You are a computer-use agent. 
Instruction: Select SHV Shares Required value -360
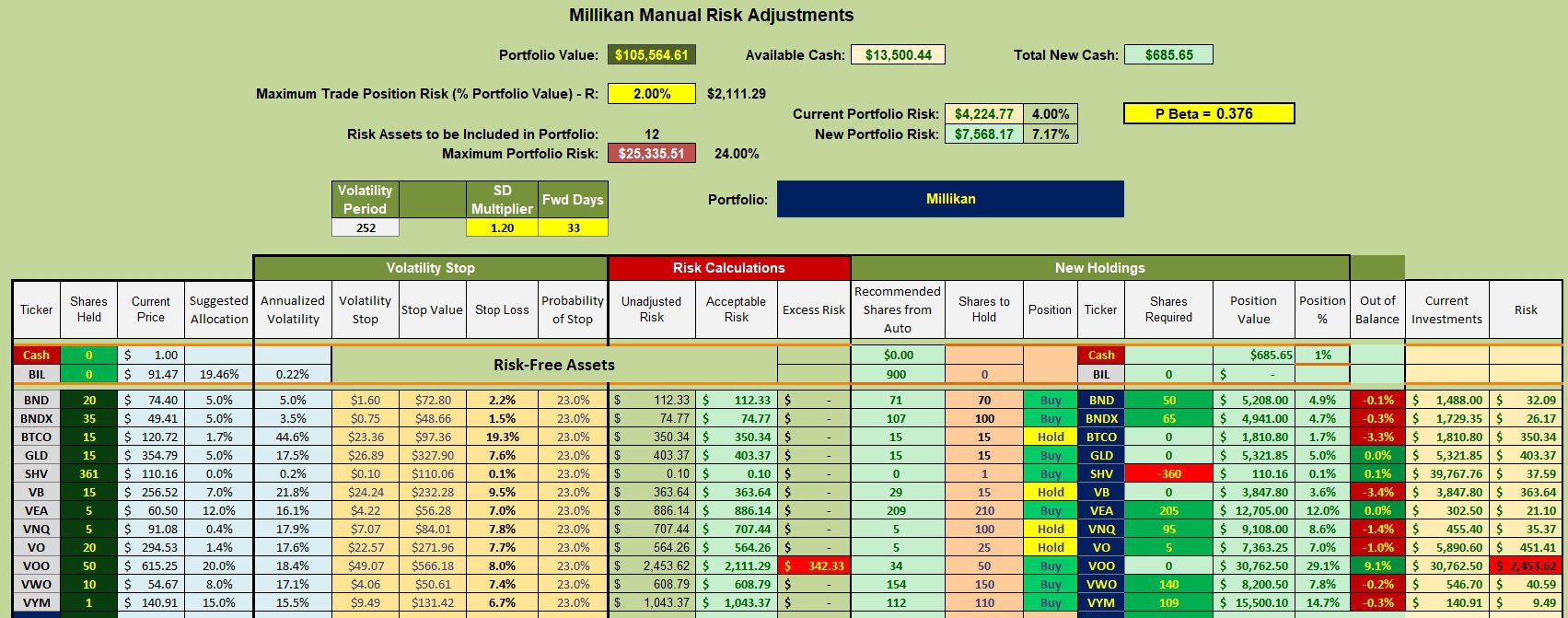click(1169, 473)
